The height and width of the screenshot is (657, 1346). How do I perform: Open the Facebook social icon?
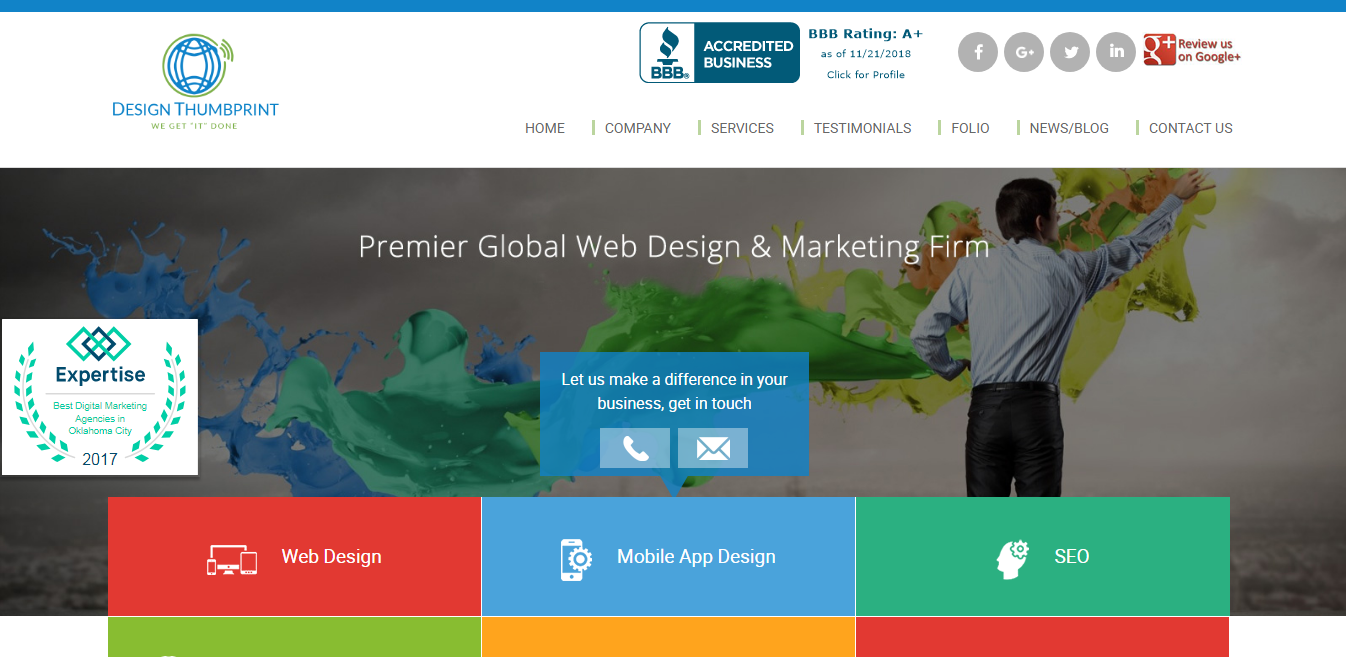pyautogui.click(x=978, y=52)
